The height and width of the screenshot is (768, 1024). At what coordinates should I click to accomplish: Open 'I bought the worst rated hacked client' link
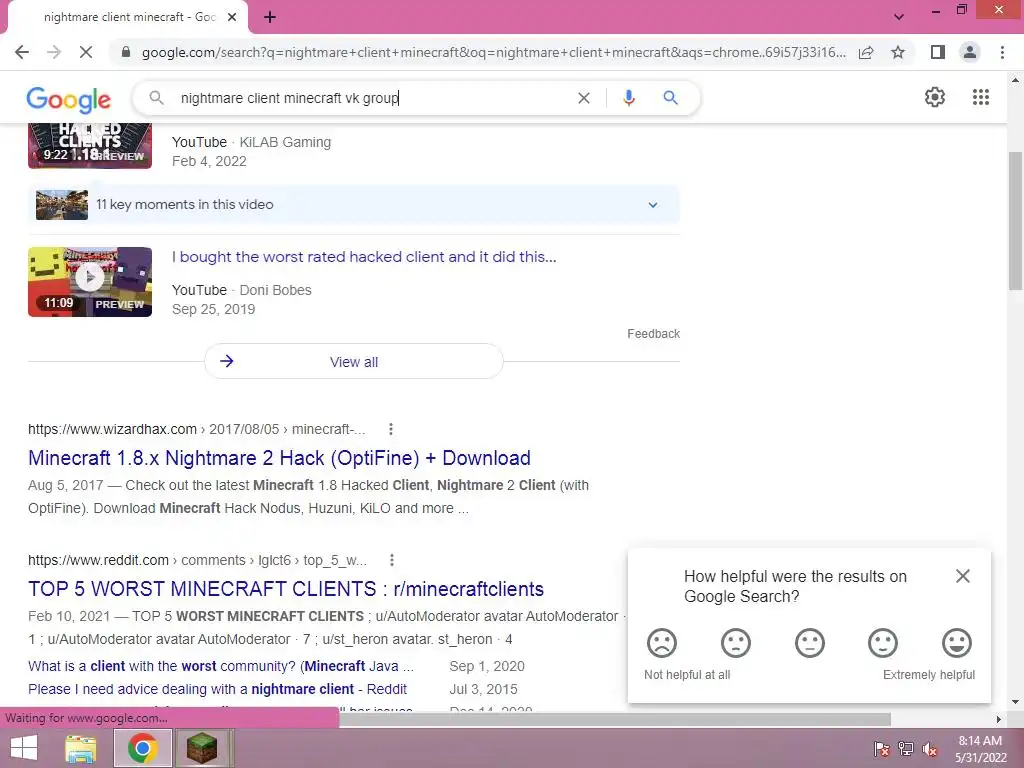coord(364,257)
